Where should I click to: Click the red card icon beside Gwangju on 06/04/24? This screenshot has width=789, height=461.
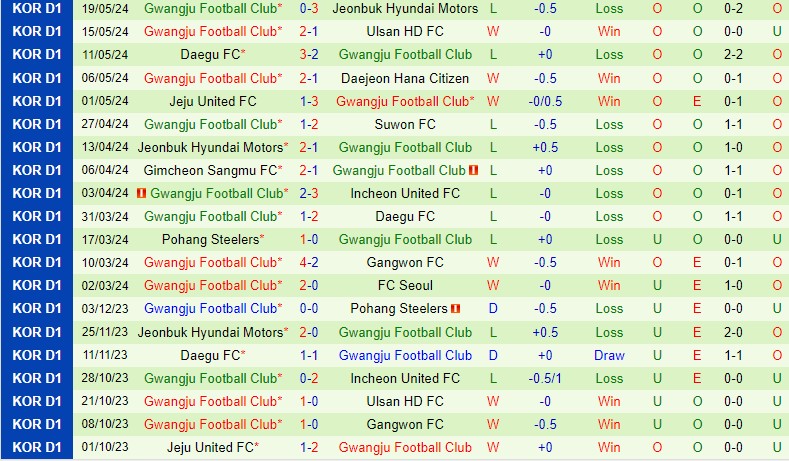474,171
